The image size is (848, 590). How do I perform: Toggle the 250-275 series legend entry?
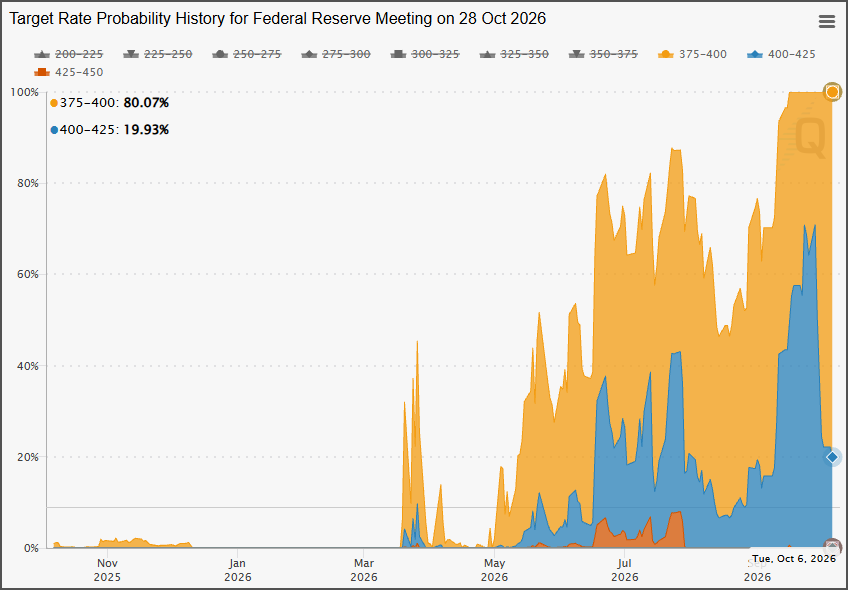point(247,54)
